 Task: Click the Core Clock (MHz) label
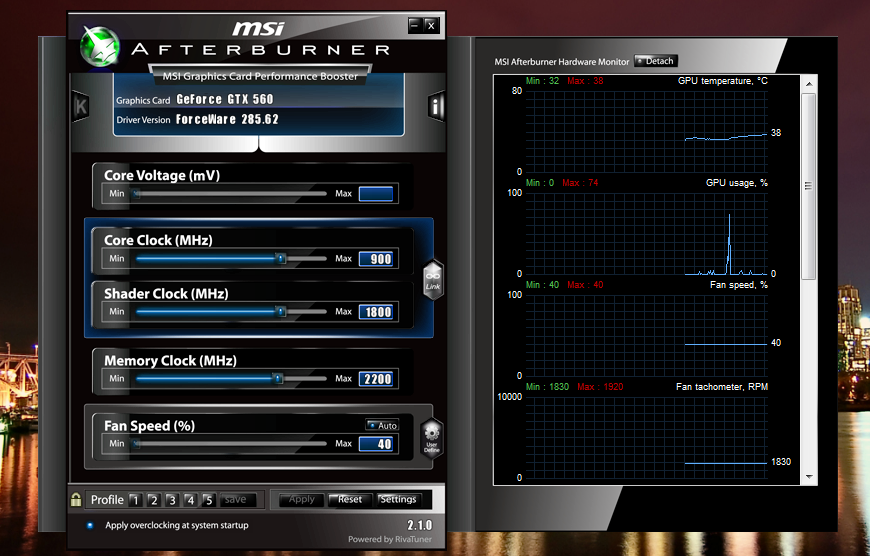coord(158,240)
